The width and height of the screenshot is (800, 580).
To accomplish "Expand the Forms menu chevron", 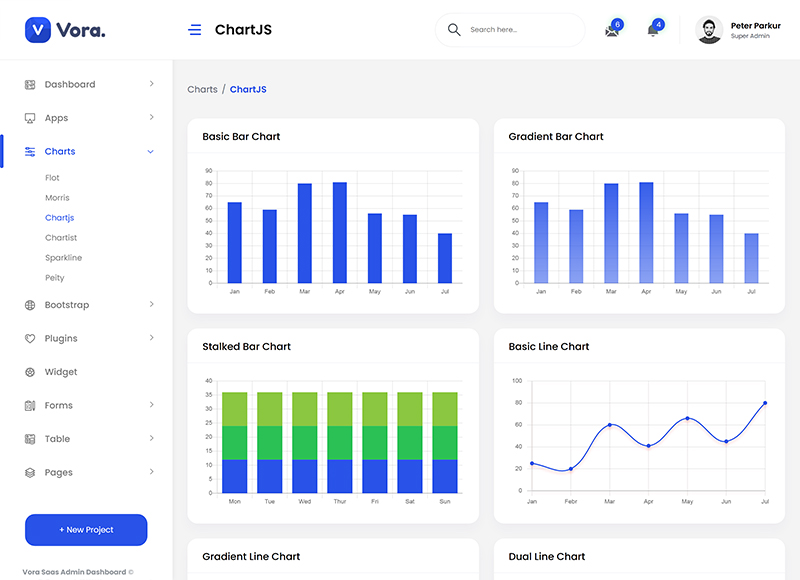I will point(151,405).
